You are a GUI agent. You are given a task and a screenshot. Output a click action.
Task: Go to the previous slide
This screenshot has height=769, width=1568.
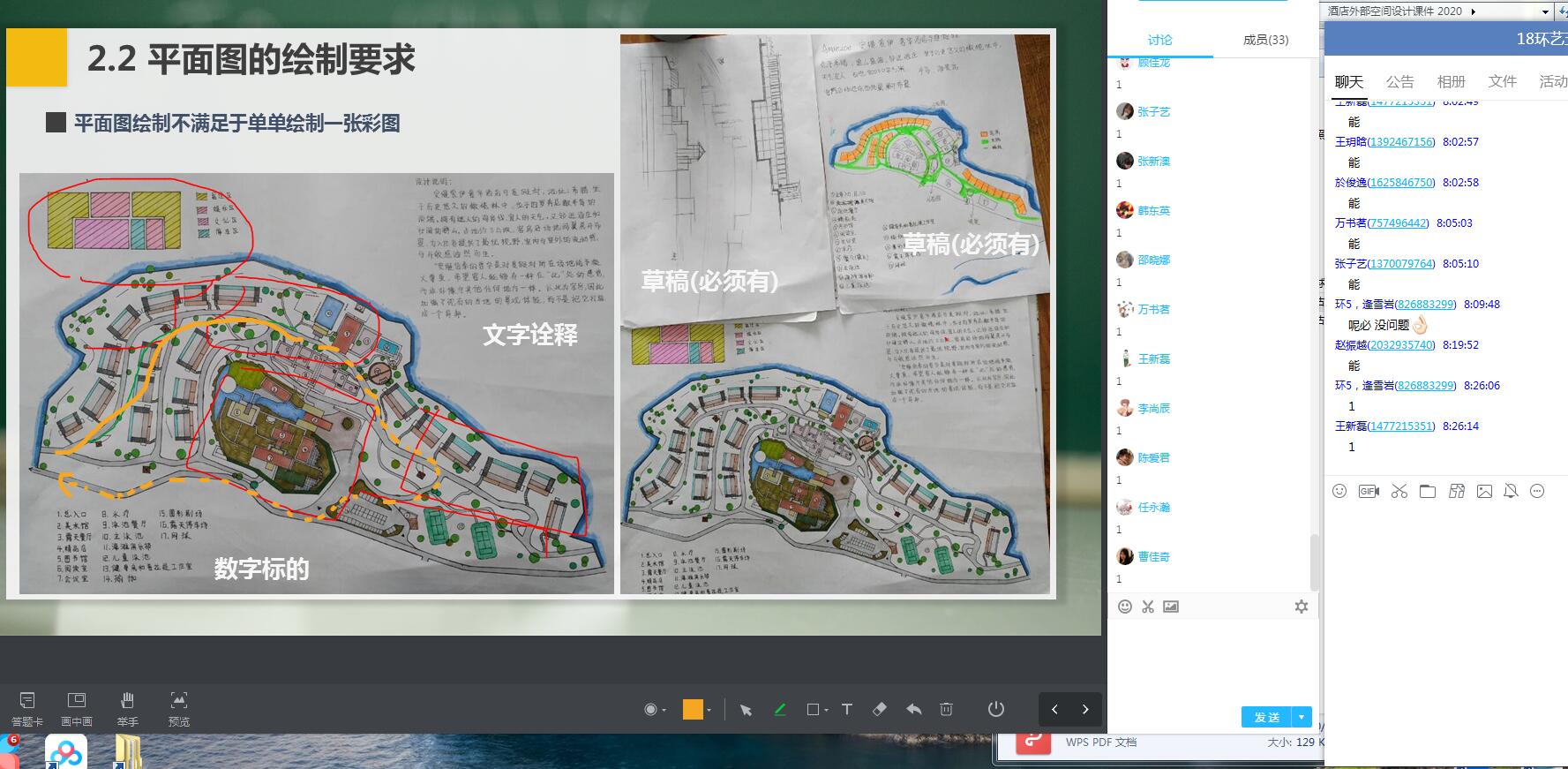pos(1054,709)
